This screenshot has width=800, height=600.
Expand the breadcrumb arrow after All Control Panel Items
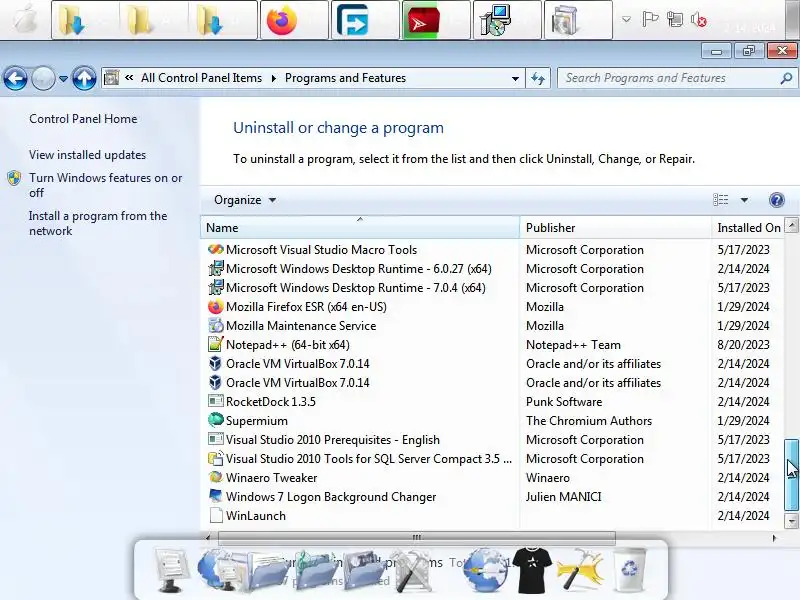coord(274,78)
